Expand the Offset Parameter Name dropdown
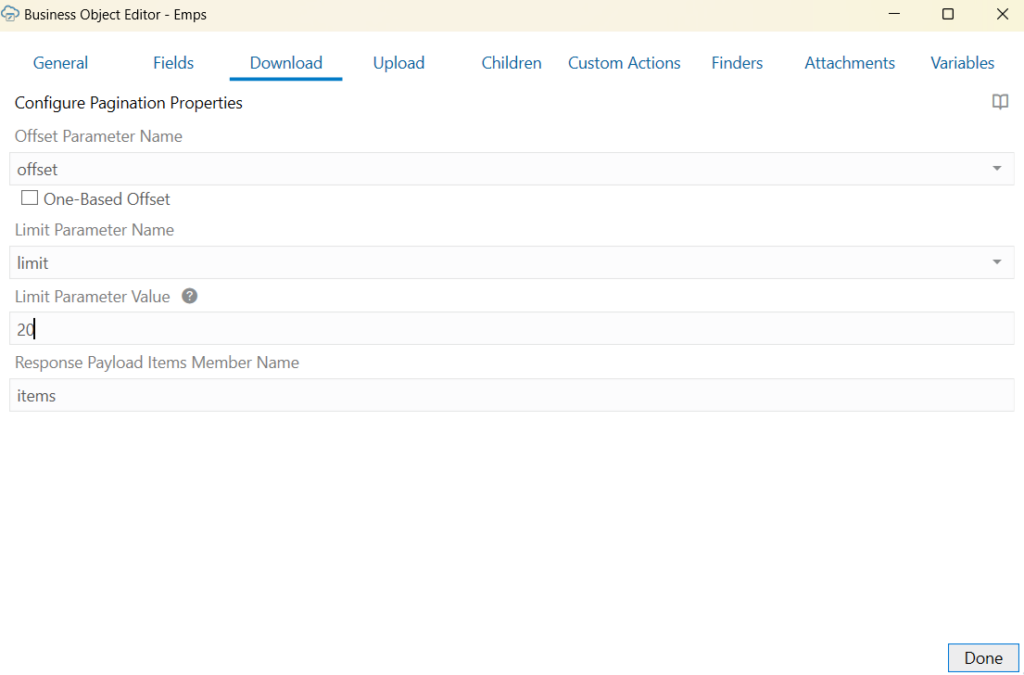 coord(996,169)
